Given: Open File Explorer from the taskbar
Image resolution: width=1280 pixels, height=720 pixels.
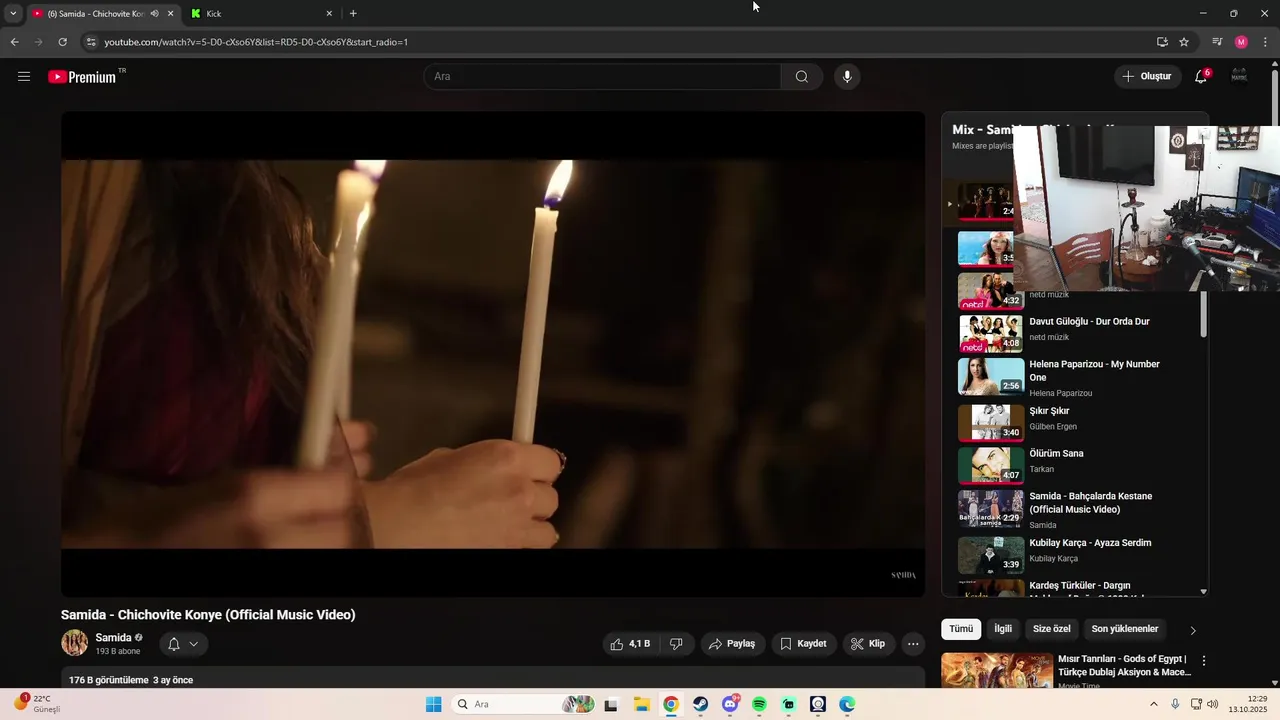Looking at the screenshot, I should click(x=641, y=704).
